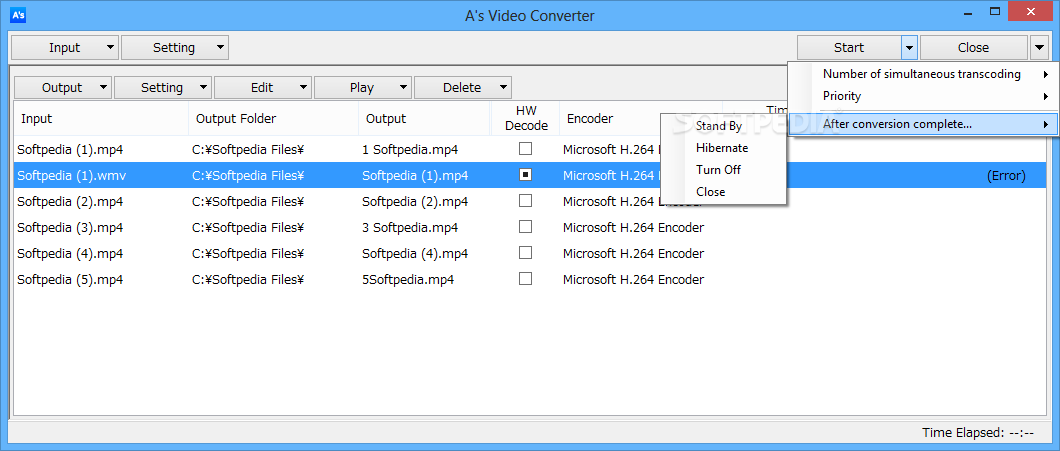
Task: Open the top Input dropdown arrow
Action: pyautogui.click(x=110, y=47)
